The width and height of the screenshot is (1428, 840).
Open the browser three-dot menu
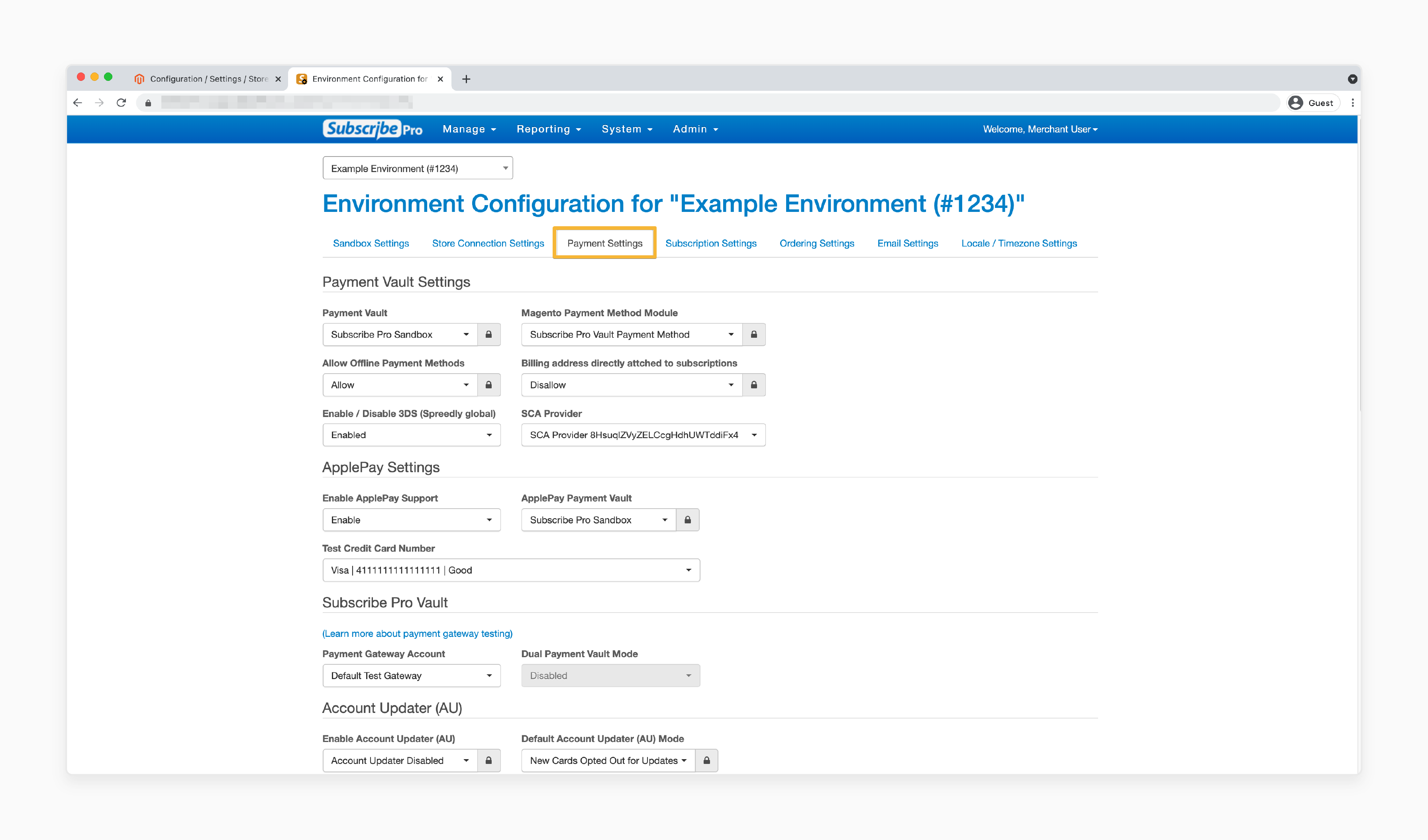1353,102
